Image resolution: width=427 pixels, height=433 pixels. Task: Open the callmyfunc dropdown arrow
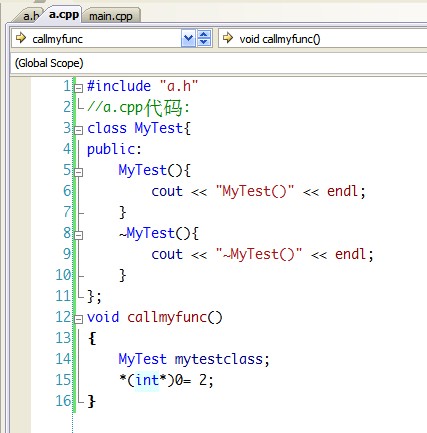[x=188, y=38]
